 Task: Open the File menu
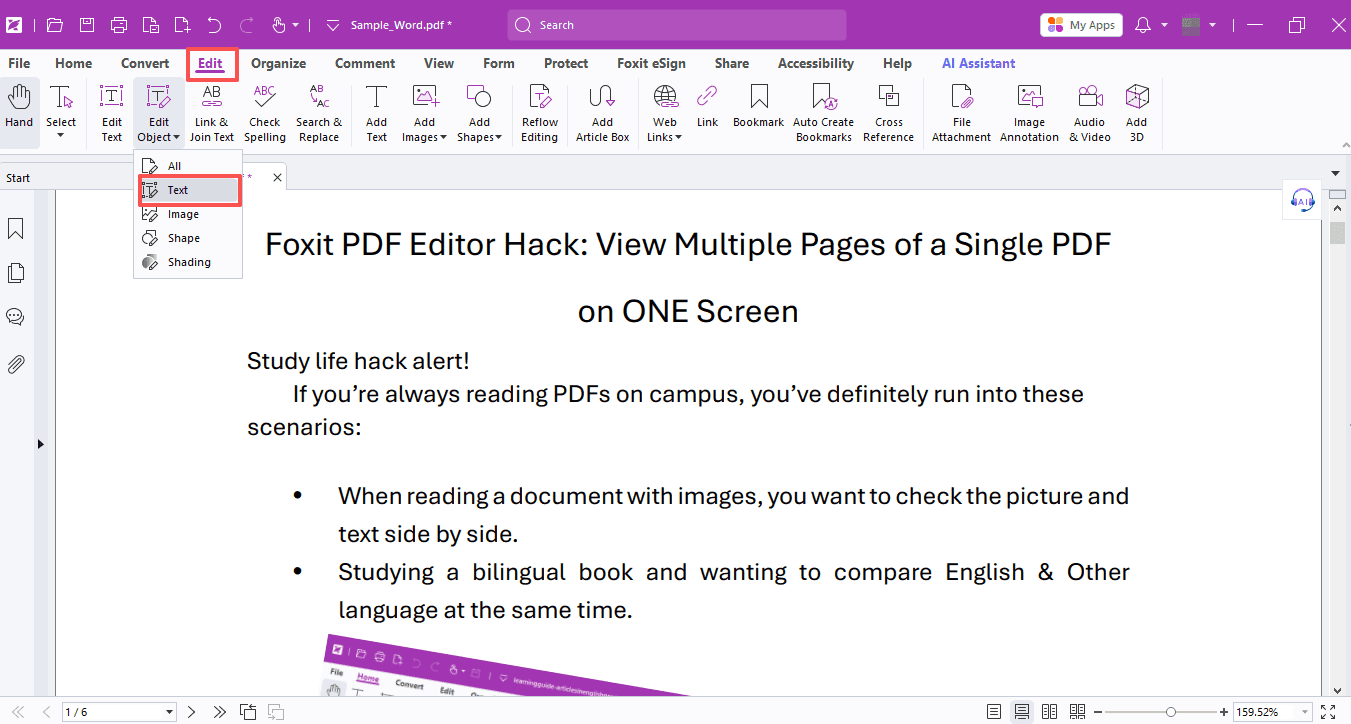point(19,63)
